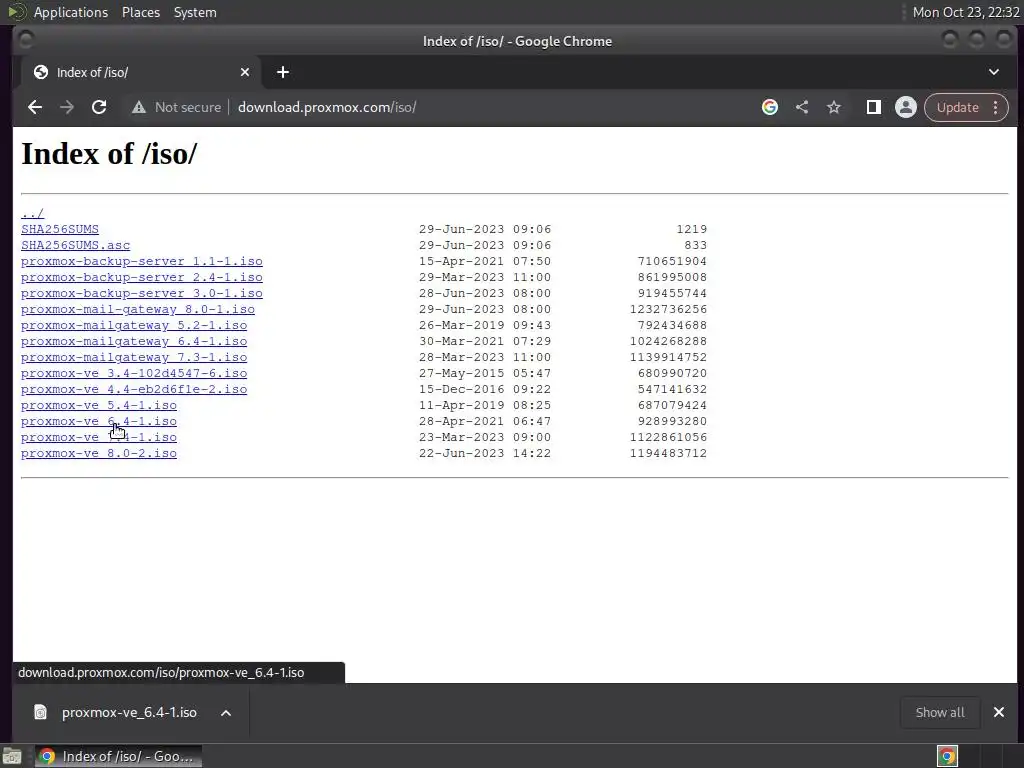Image resolution: width=1024 pixels, height=768 pixels.
Task: Open the tab search dropdown
Action: click(993, 72)
